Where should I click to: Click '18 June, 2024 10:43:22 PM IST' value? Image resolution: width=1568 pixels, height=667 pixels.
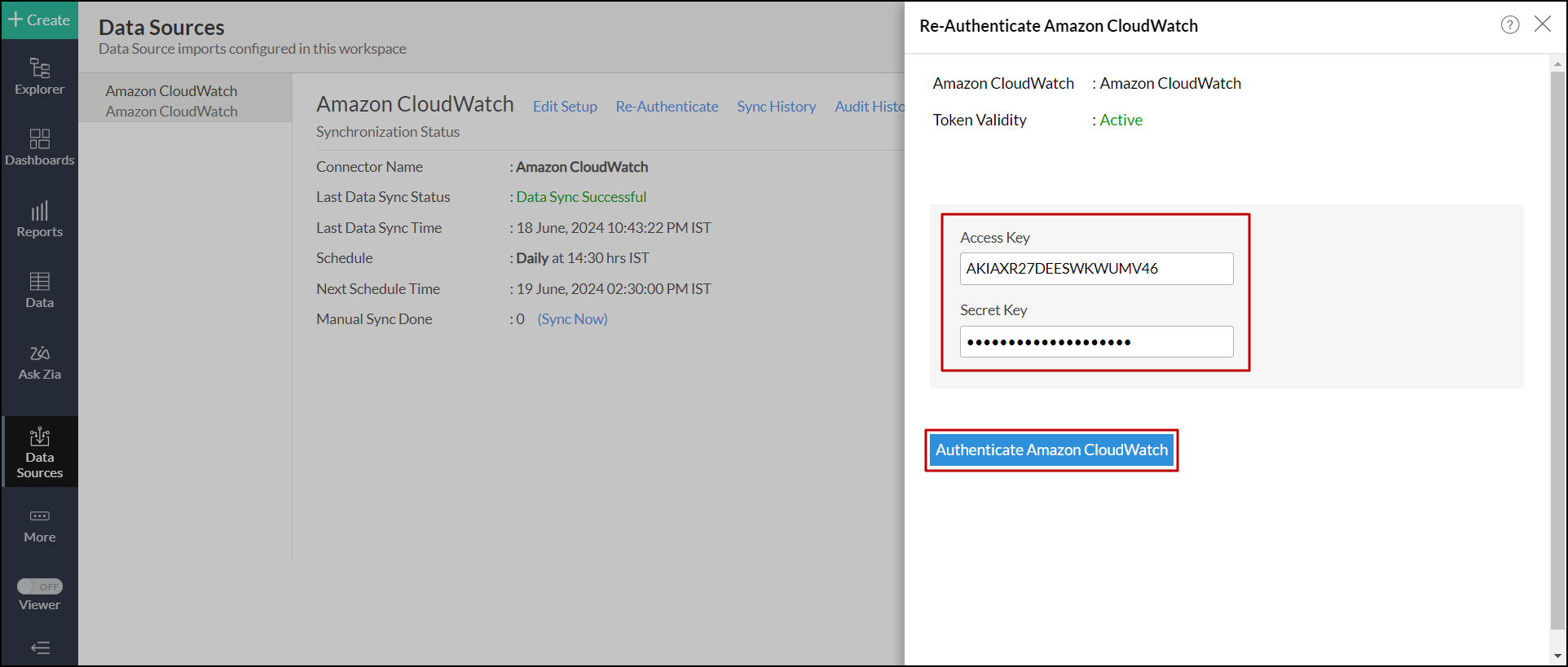pyautogui.click(x=614, y=228)
